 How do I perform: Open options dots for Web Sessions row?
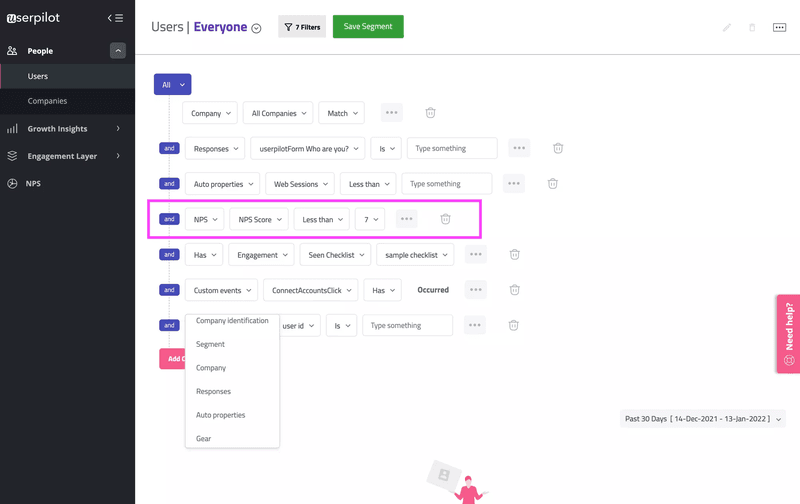(x=513, y=184)
